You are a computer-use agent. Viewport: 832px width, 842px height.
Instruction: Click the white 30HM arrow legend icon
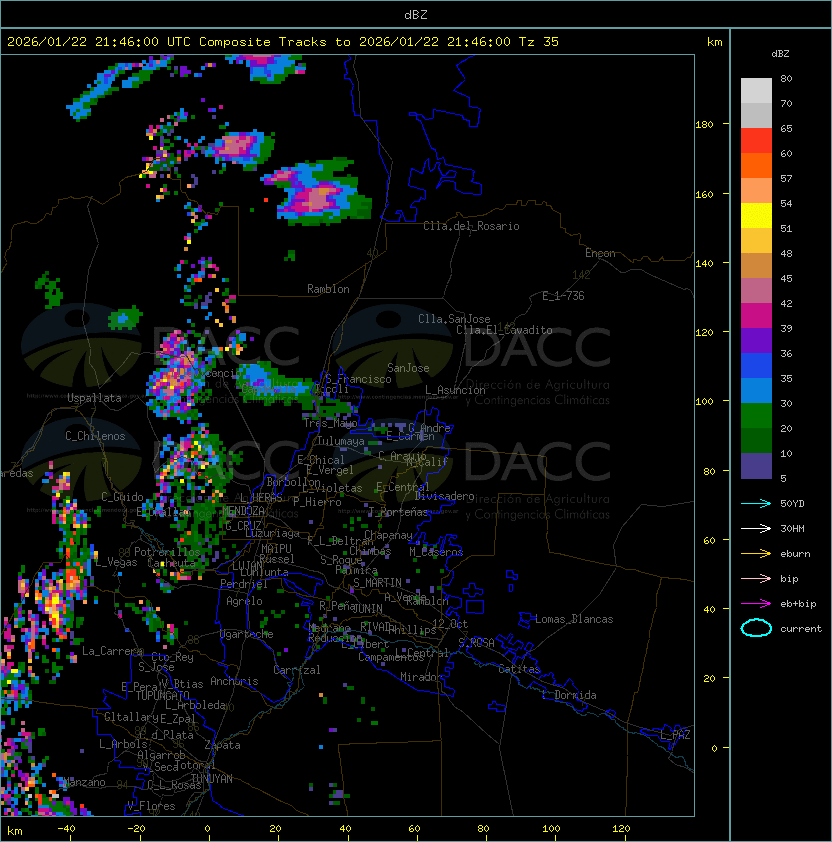coord(756,528)
